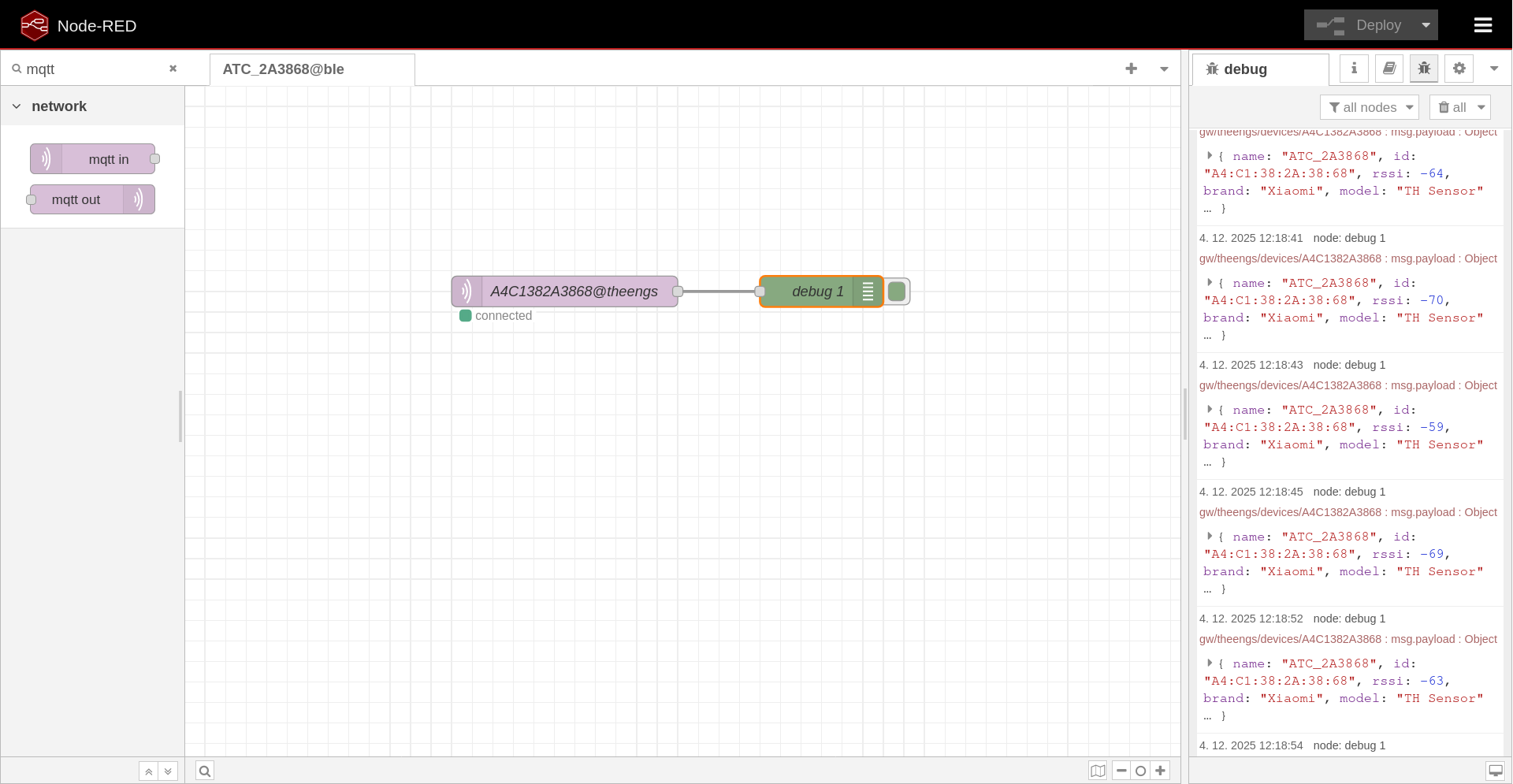Open the configuration nodes gear icon

[x=1459, y=69]
